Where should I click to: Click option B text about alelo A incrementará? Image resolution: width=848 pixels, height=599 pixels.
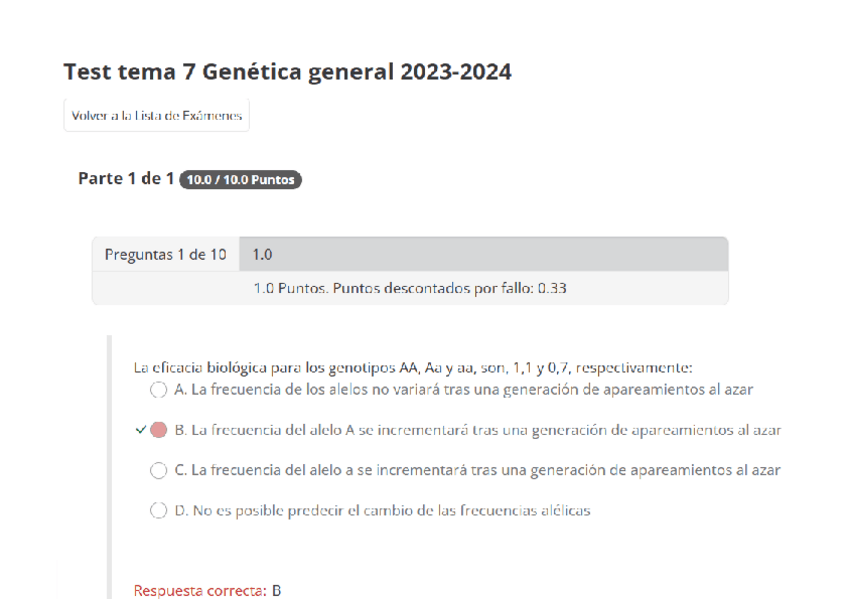pos(478,430)
